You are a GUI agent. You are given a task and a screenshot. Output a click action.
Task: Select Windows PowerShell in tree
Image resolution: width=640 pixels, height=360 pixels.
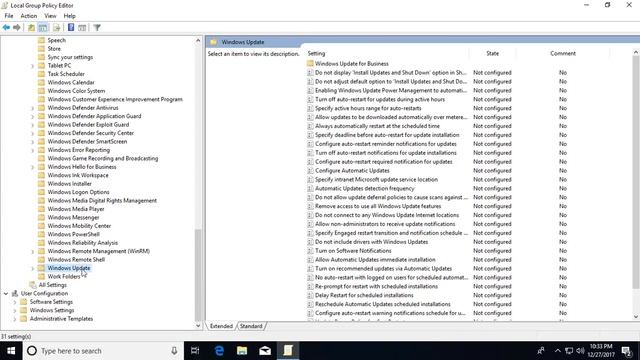73,234
